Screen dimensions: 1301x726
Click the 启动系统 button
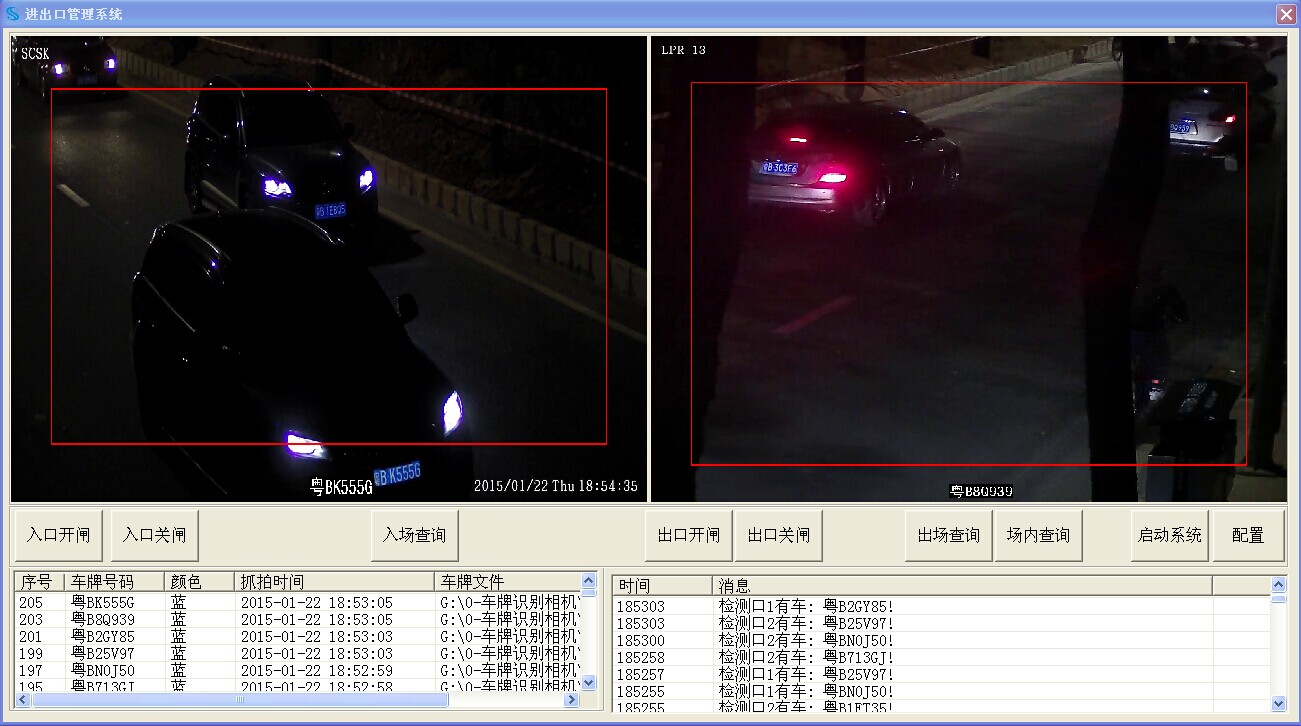point(1170,535)
